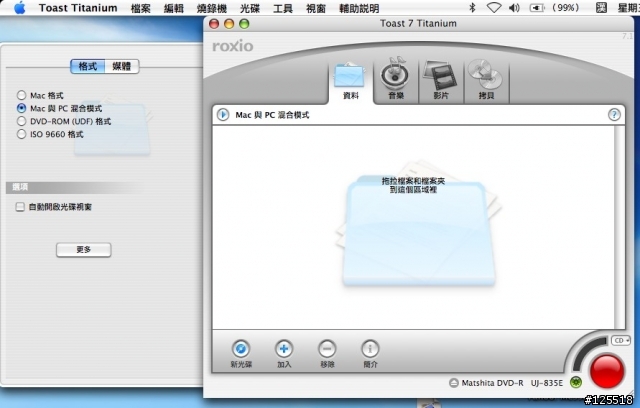640x408 pixels.
Task: Open the 檔案 menu
Action: (x=140, y=8)
